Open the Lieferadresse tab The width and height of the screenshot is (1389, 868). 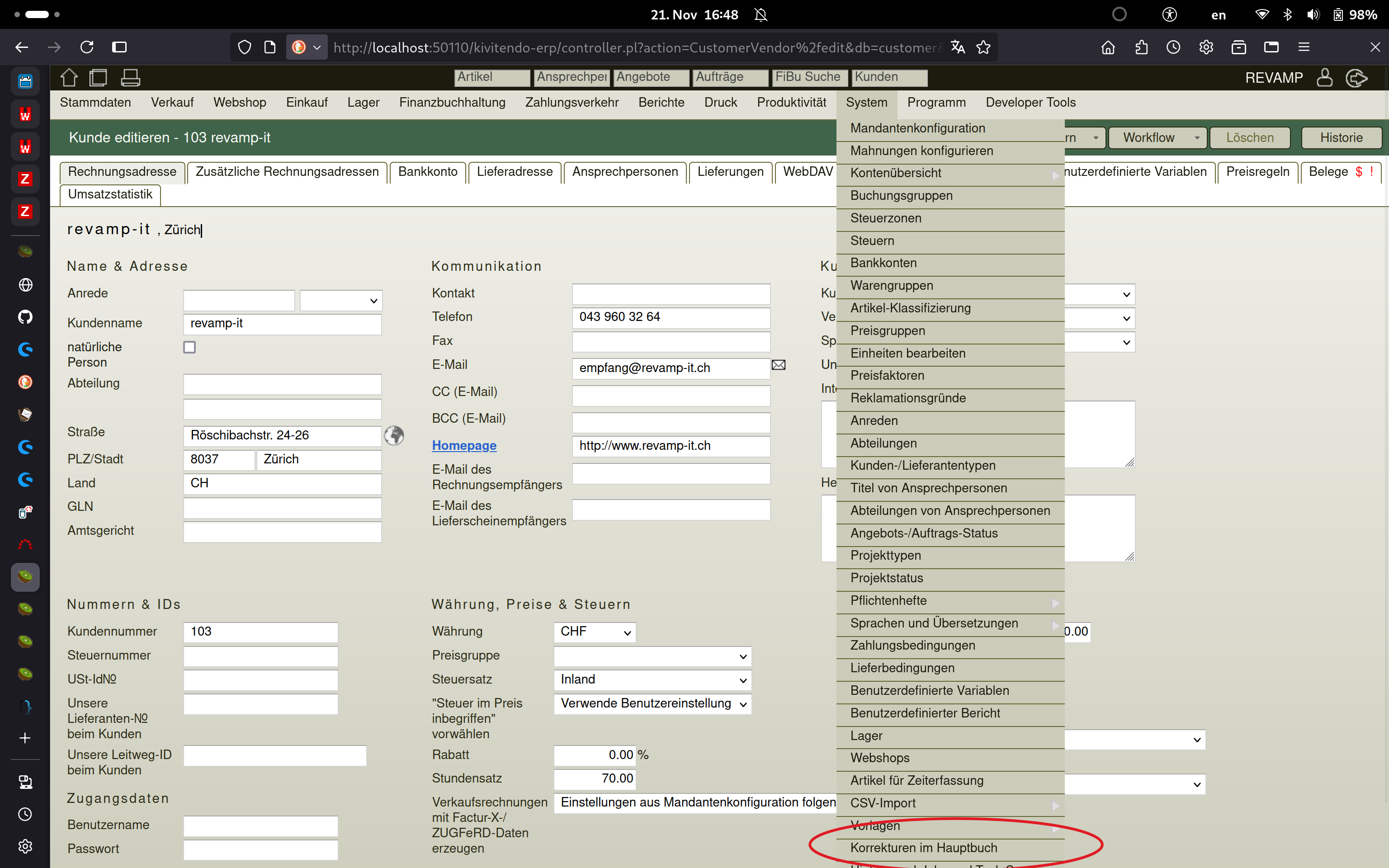tap(514, 172)
